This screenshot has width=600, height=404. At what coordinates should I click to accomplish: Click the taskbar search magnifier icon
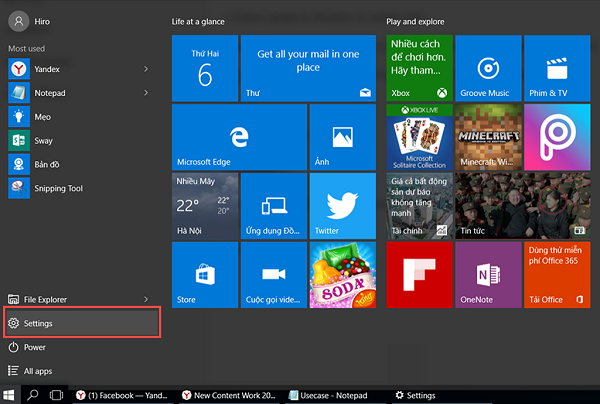(x=33, y=395)
